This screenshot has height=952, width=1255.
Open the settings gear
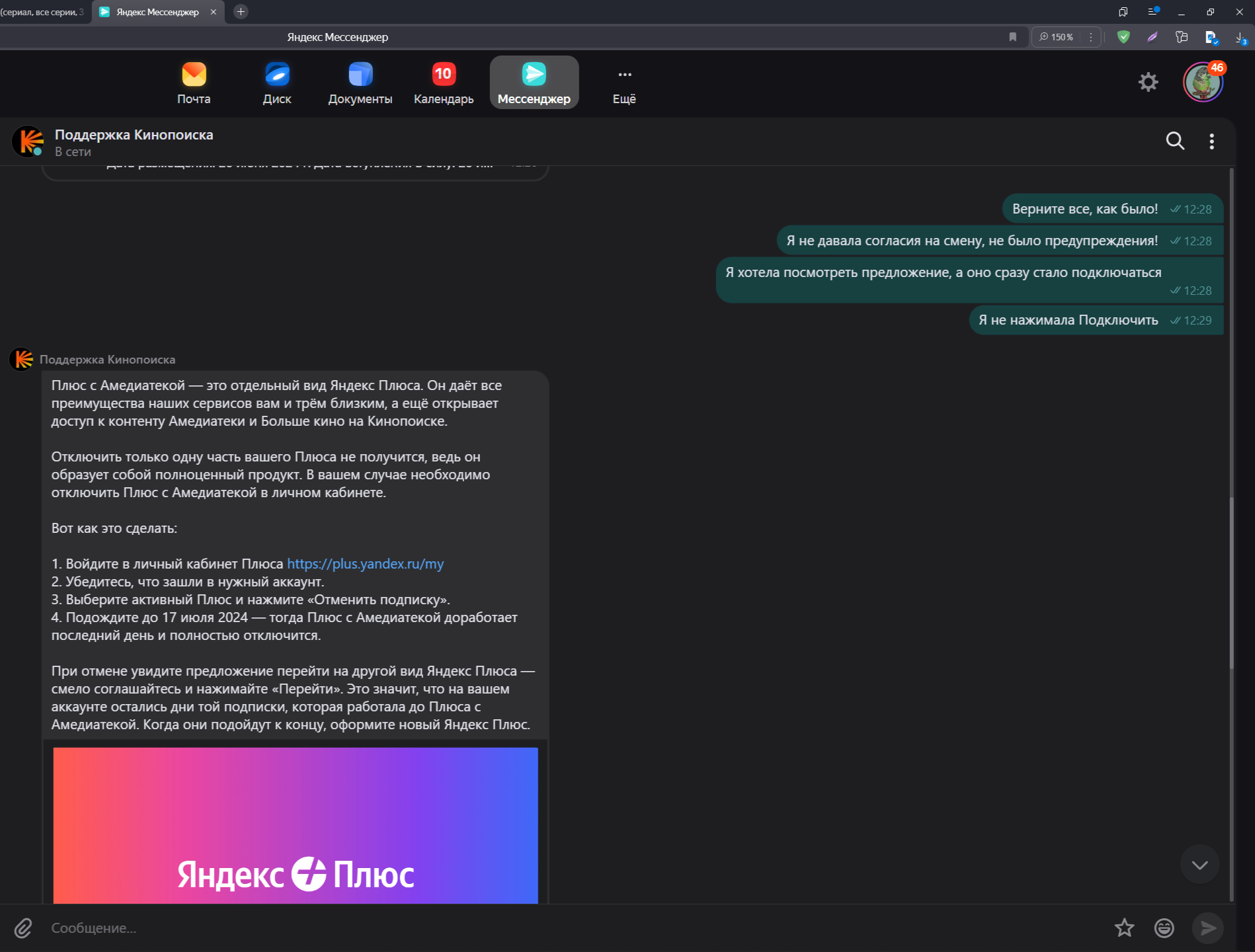(x=1149, y=82)
